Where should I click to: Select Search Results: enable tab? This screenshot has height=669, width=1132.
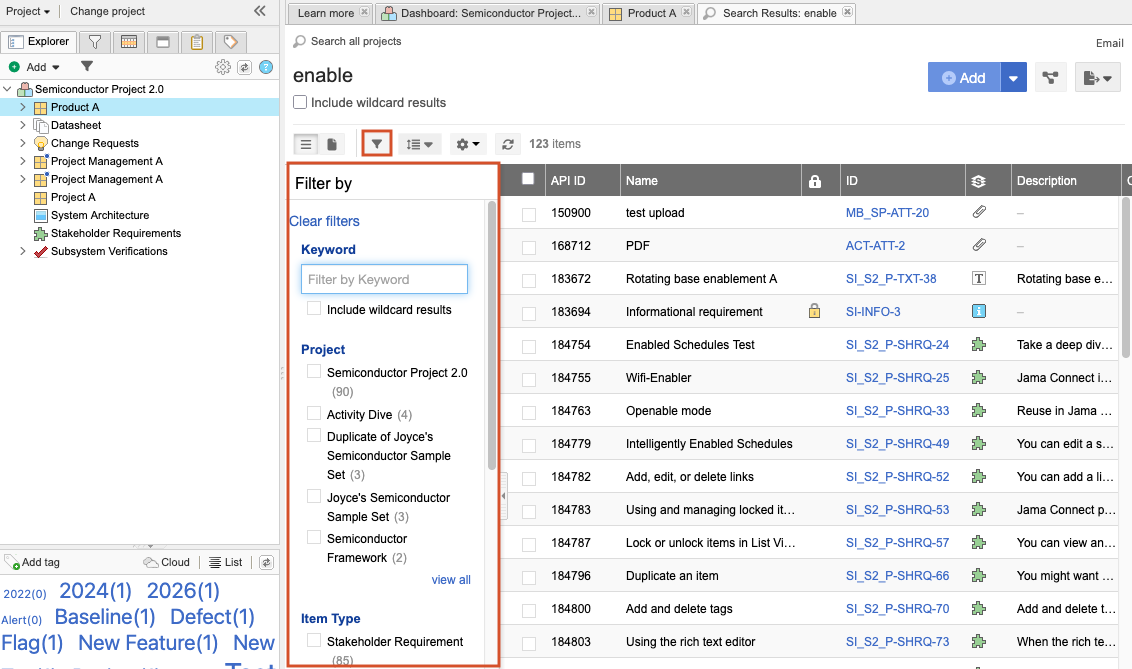(780, 13)
